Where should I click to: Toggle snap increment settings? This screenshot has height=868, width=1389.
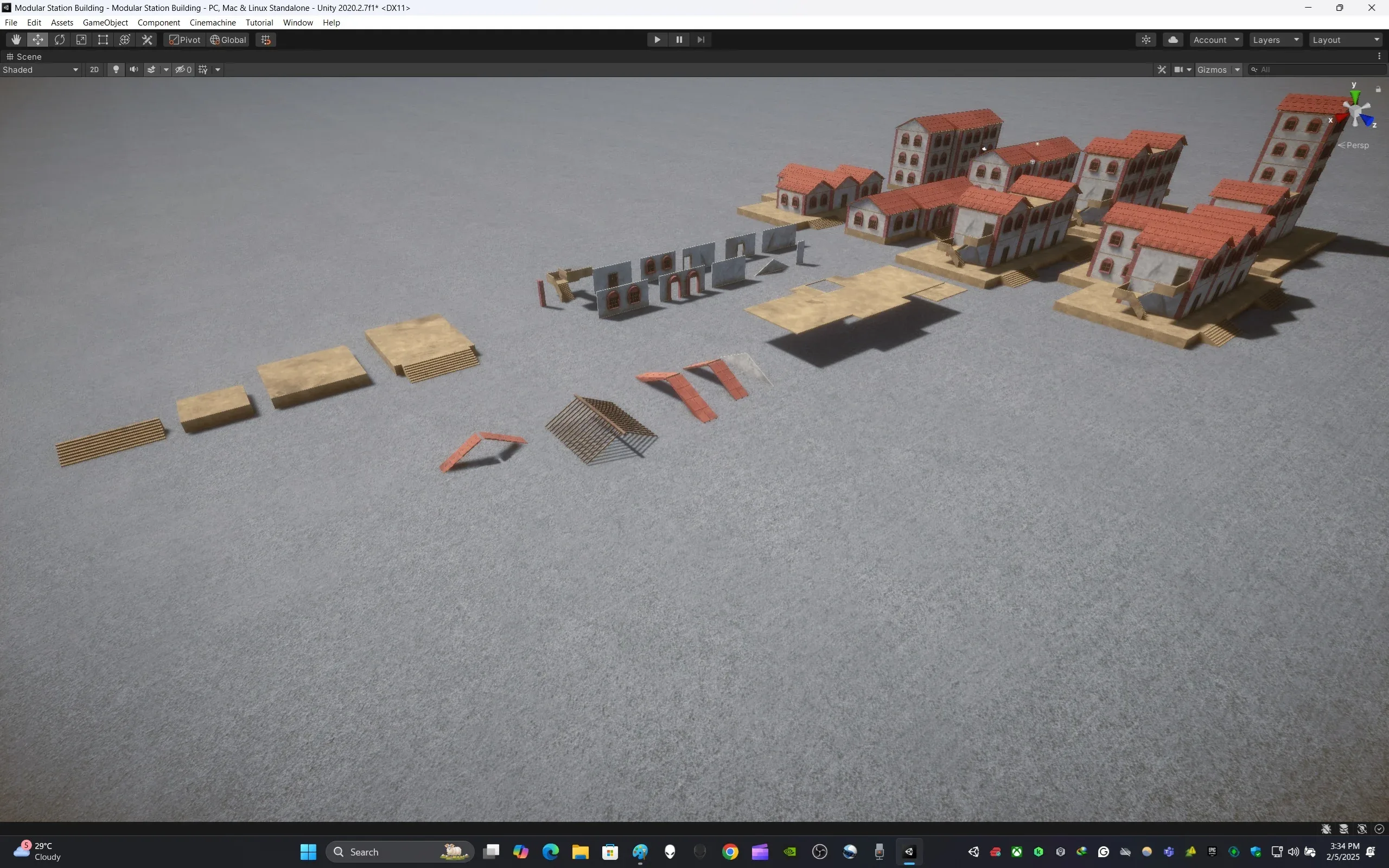[x=265, y=39]
